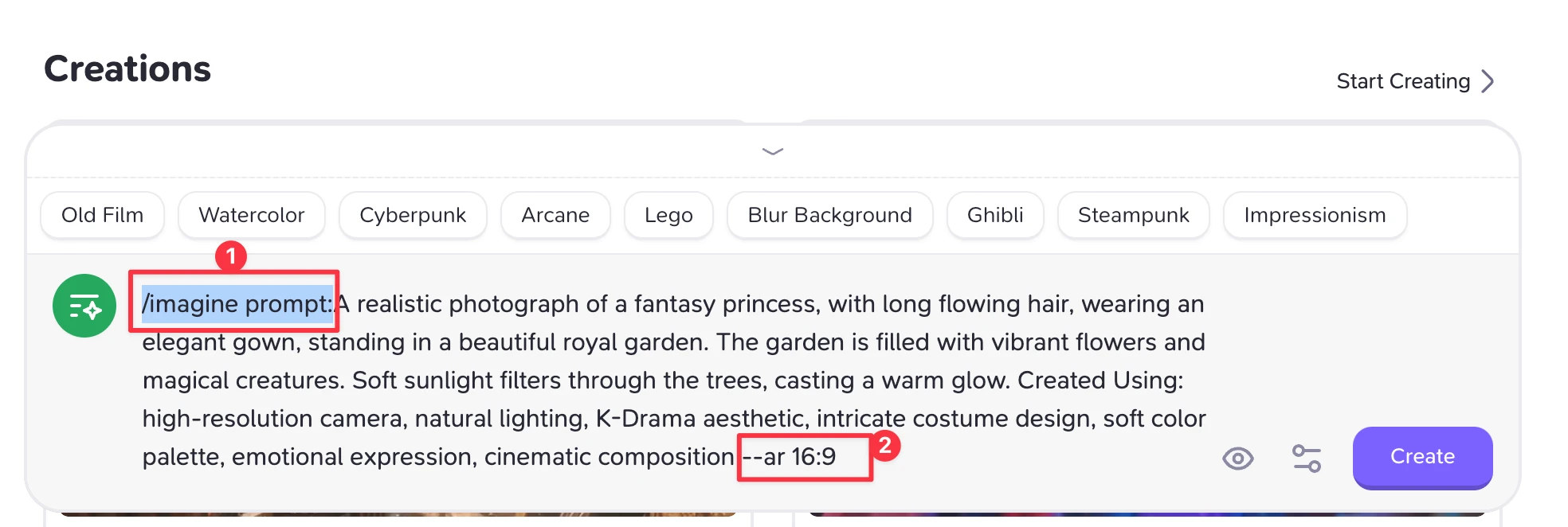Click the green prompt enhance icon

(x=84, y=306)
